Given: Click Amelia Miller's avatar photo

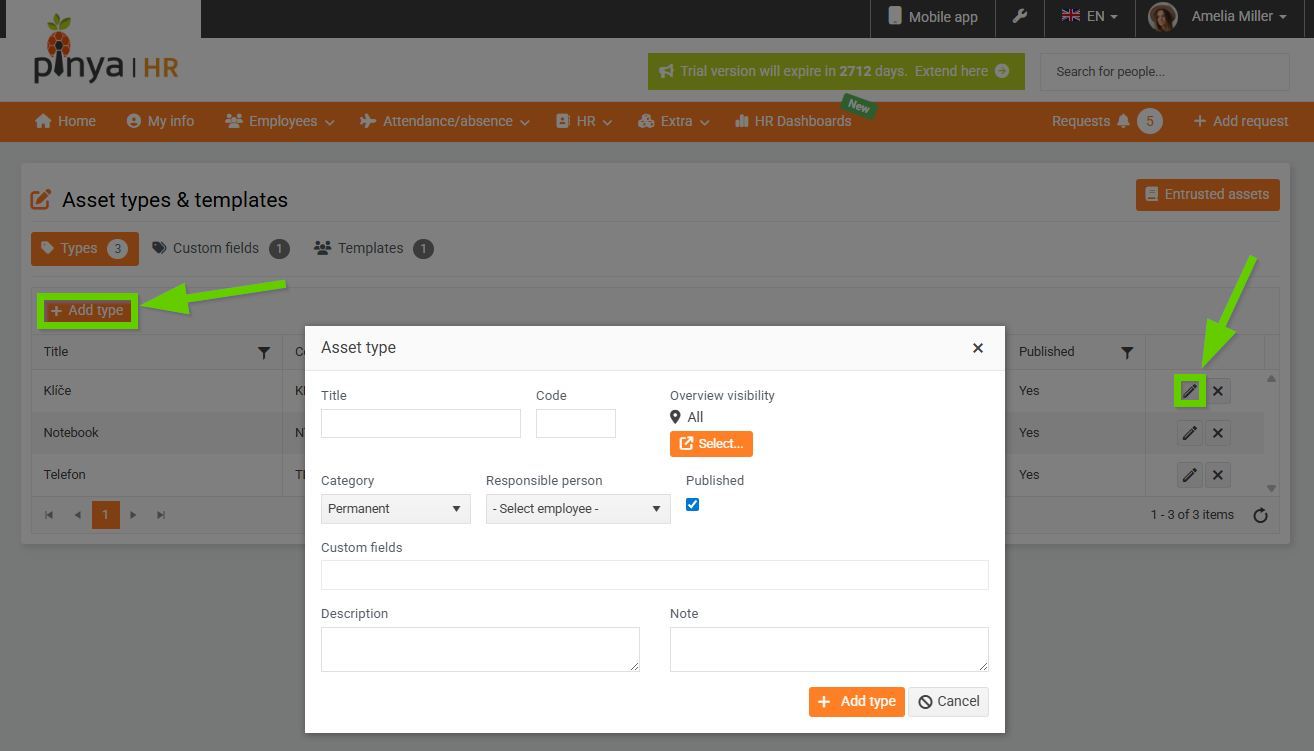Looking at the screenshot, I should 1162,17.
